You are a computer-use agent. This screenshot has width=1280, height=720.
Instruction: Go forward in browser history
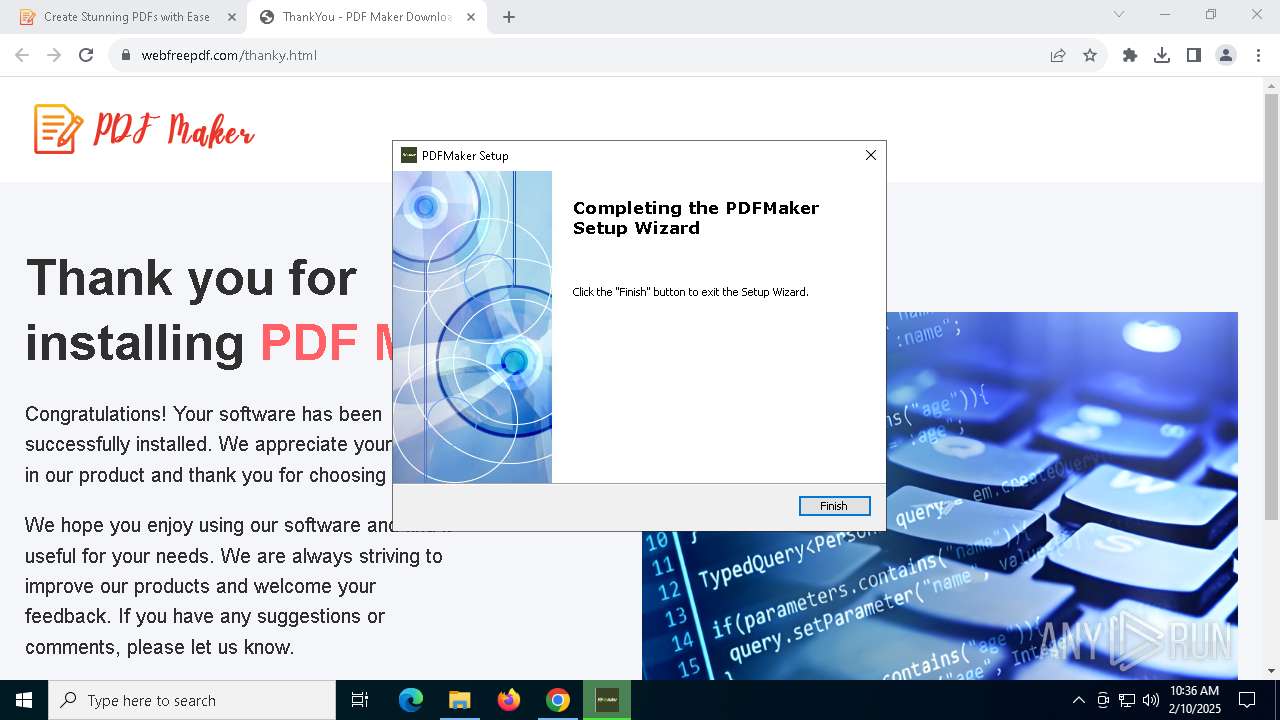54,55
